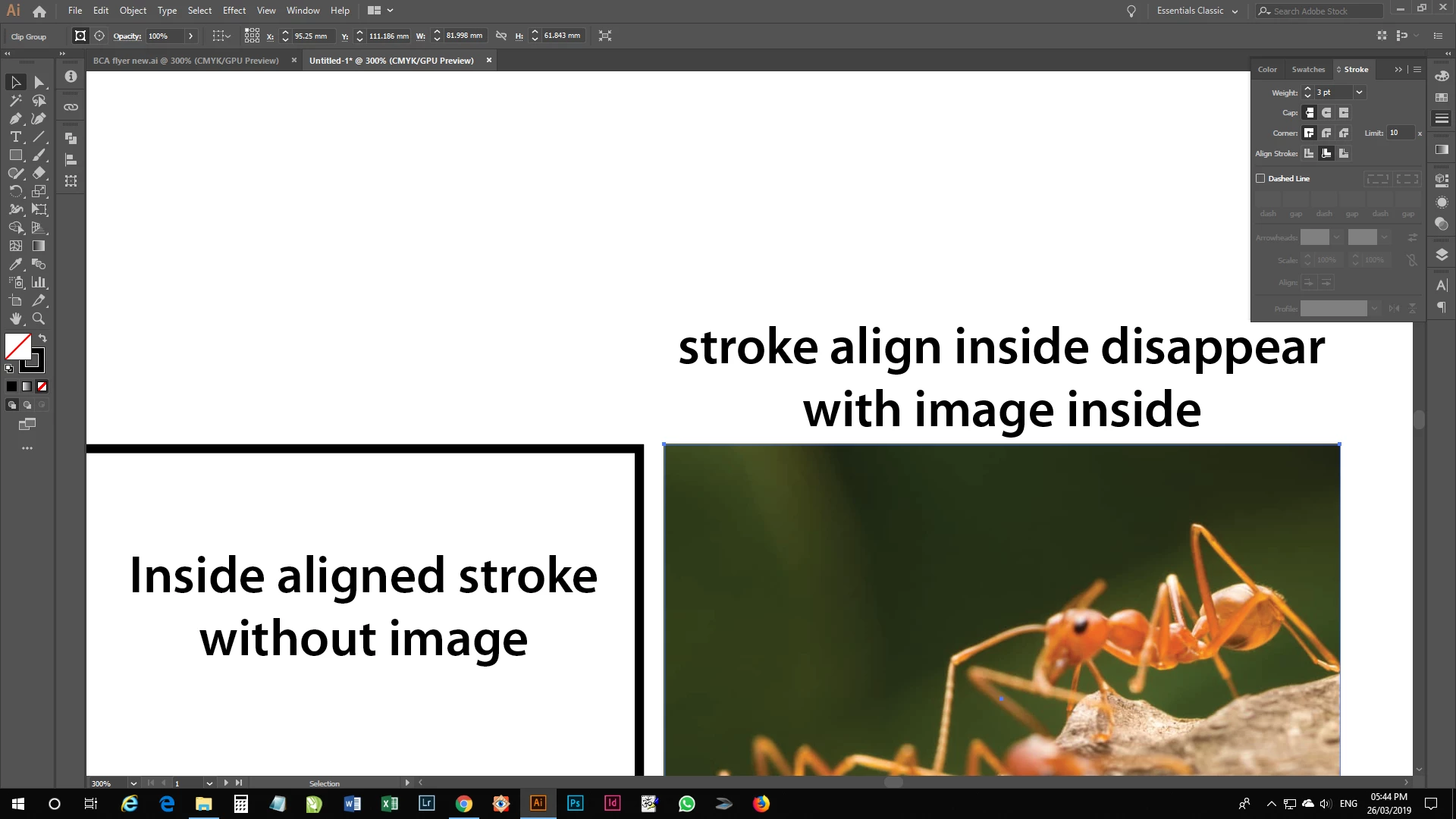Select the Pen tool
The height and width of the screenshot is (819, 1456).
[x=15, y=118]
